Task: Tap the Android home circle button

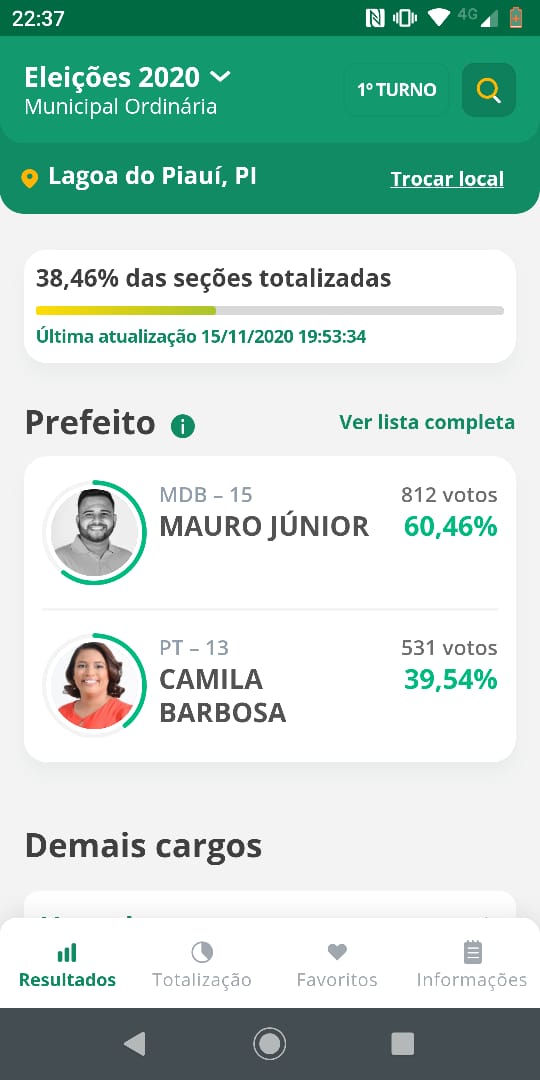Action: (x=269, y=1044)
